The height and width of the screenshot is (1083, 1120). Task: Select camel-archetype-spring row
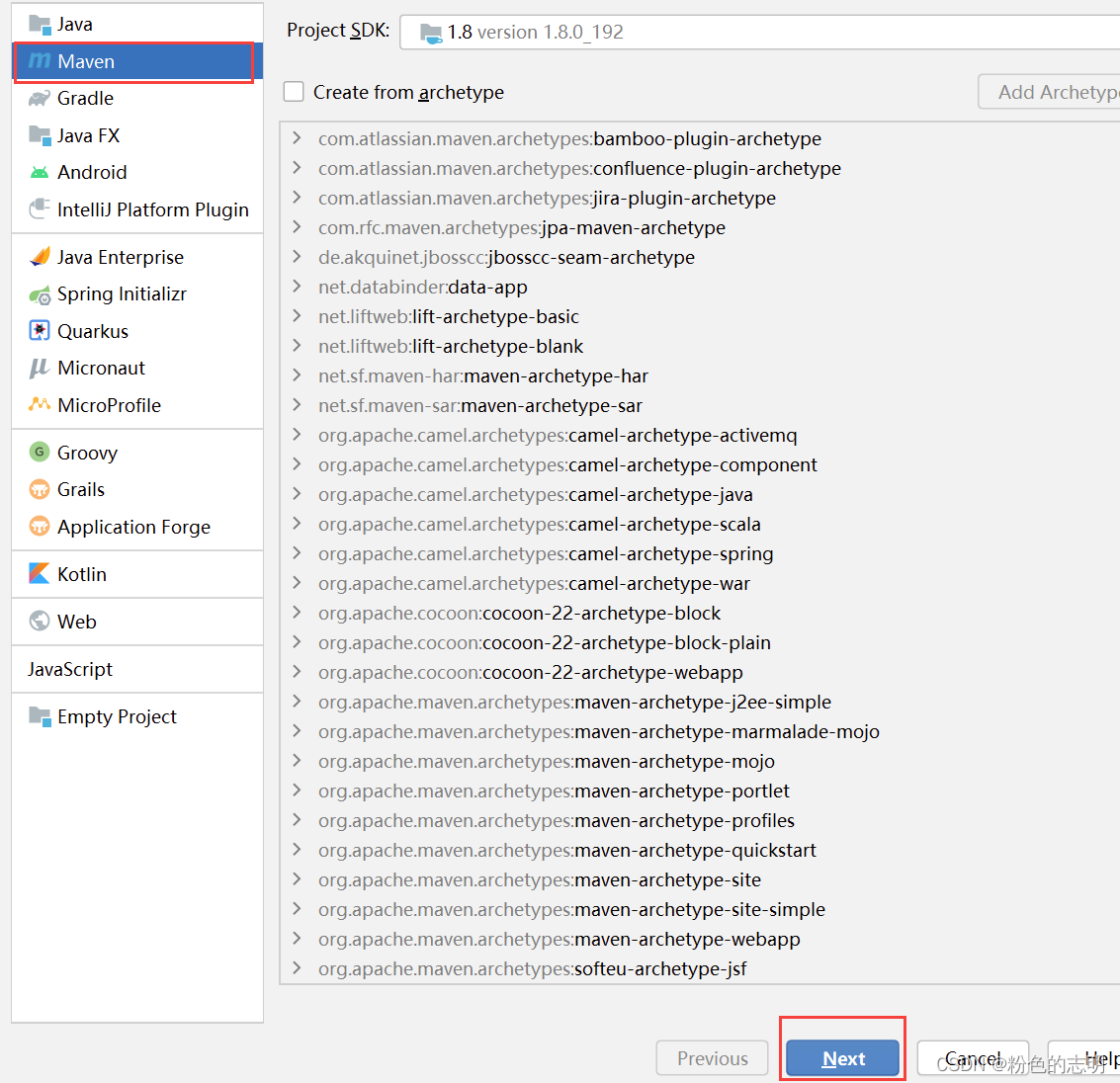[x=700, y=554]
